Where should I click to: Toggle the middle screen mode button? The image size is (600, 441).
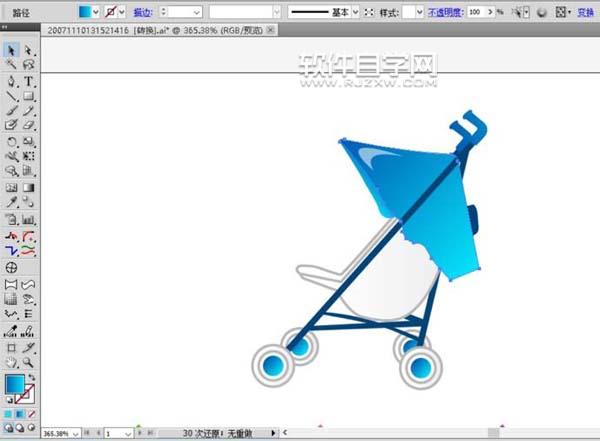[x=20, y=428]
